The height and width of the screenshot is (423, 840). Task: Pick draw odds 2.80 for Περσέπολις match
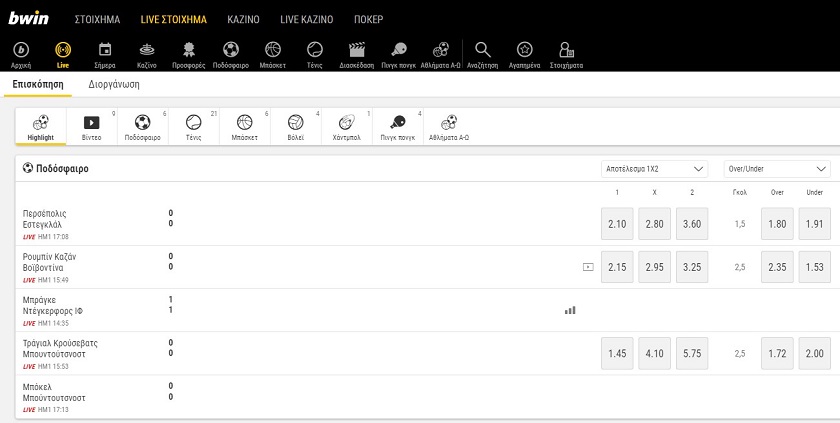pos(655,224)
